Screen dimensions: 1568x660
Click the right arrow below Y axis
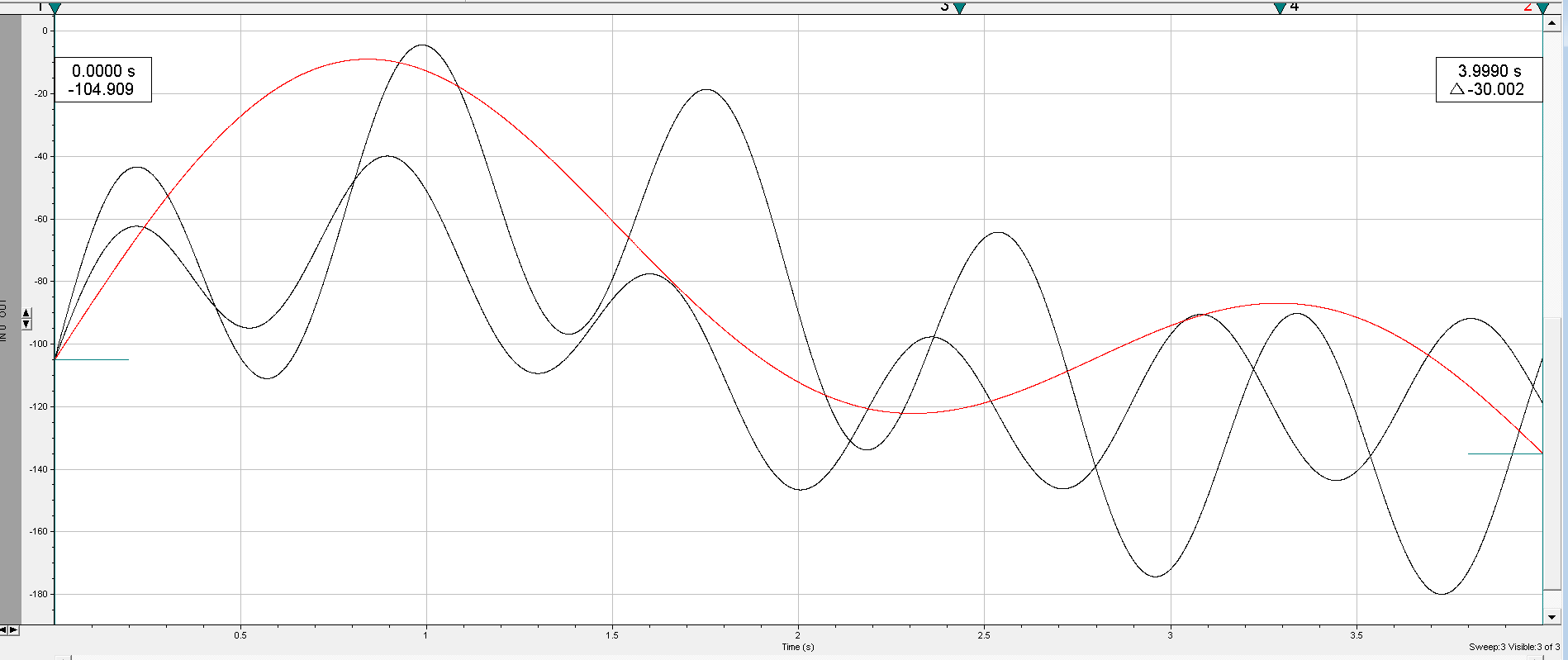point(13,630)
